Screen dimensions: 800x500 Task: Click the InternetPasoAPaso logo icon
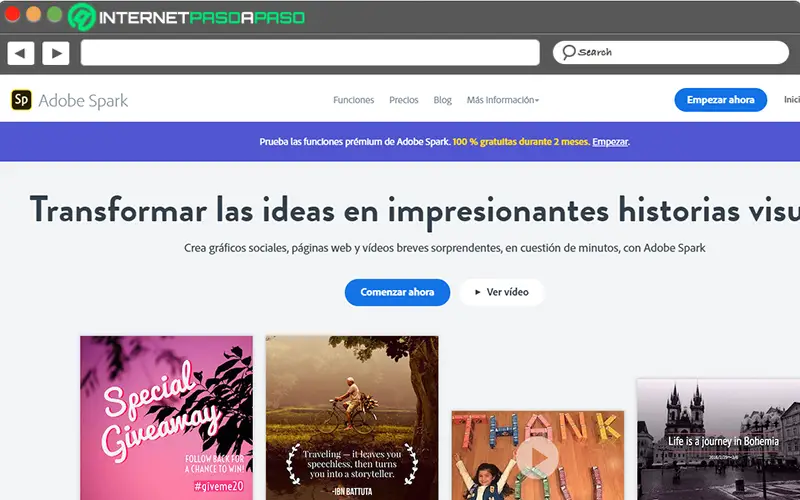pyautogui.click(x=82, y=17)
